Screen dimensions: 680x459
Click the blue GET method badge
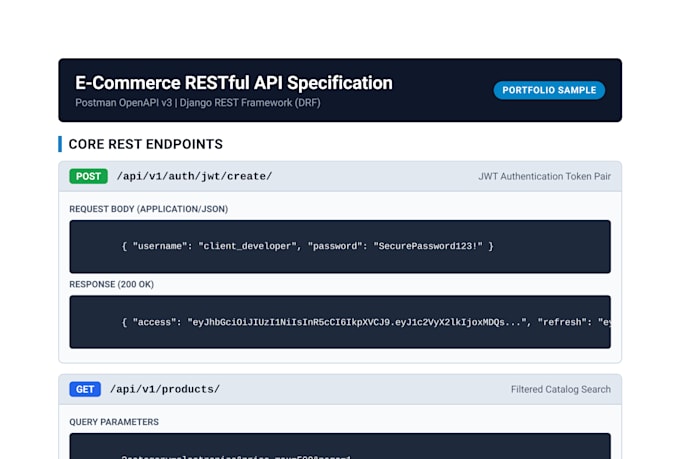(x=85, y=389)
